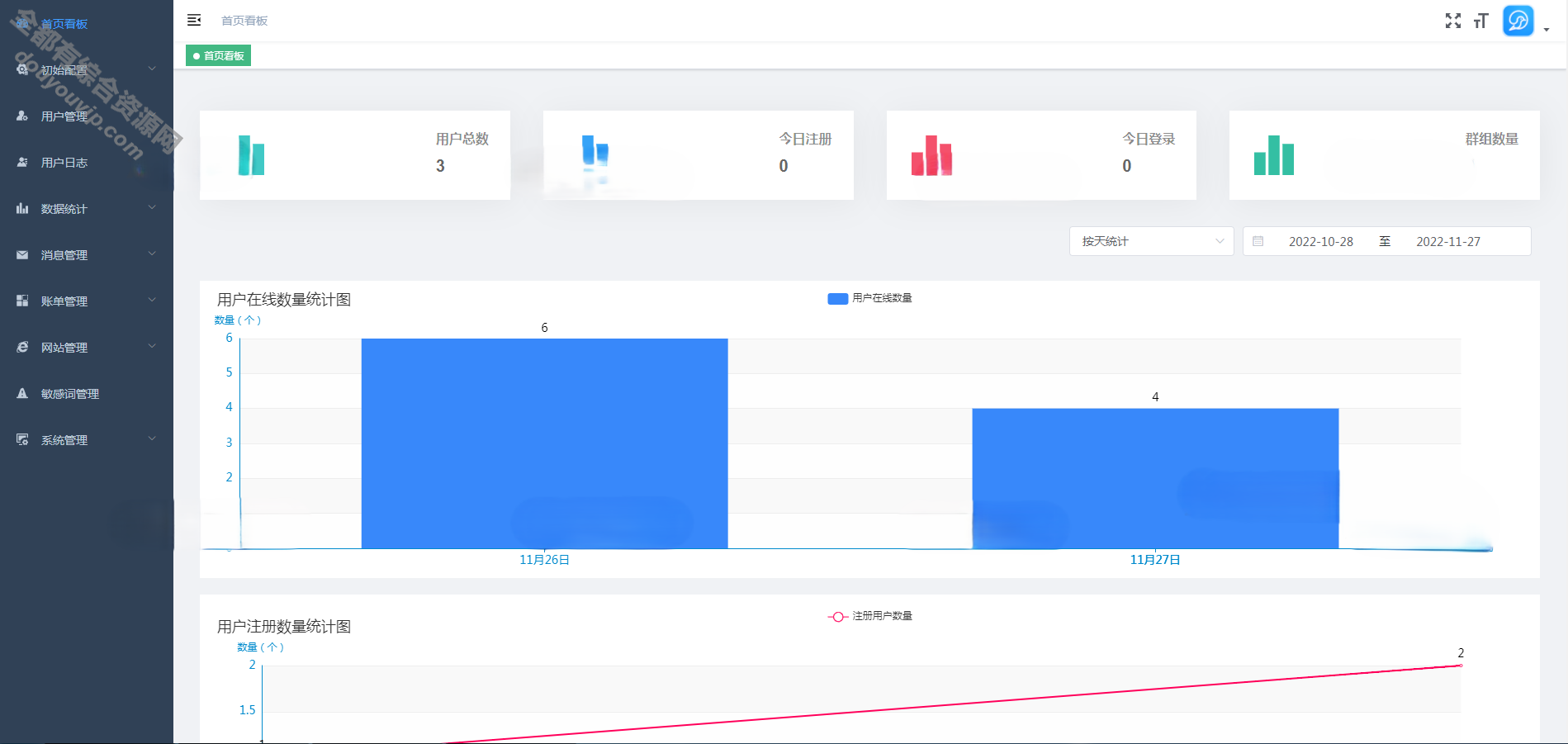1568x744 pixels.
Task: Click the 群组数量 green chart icon
Action: point(1274,155)
